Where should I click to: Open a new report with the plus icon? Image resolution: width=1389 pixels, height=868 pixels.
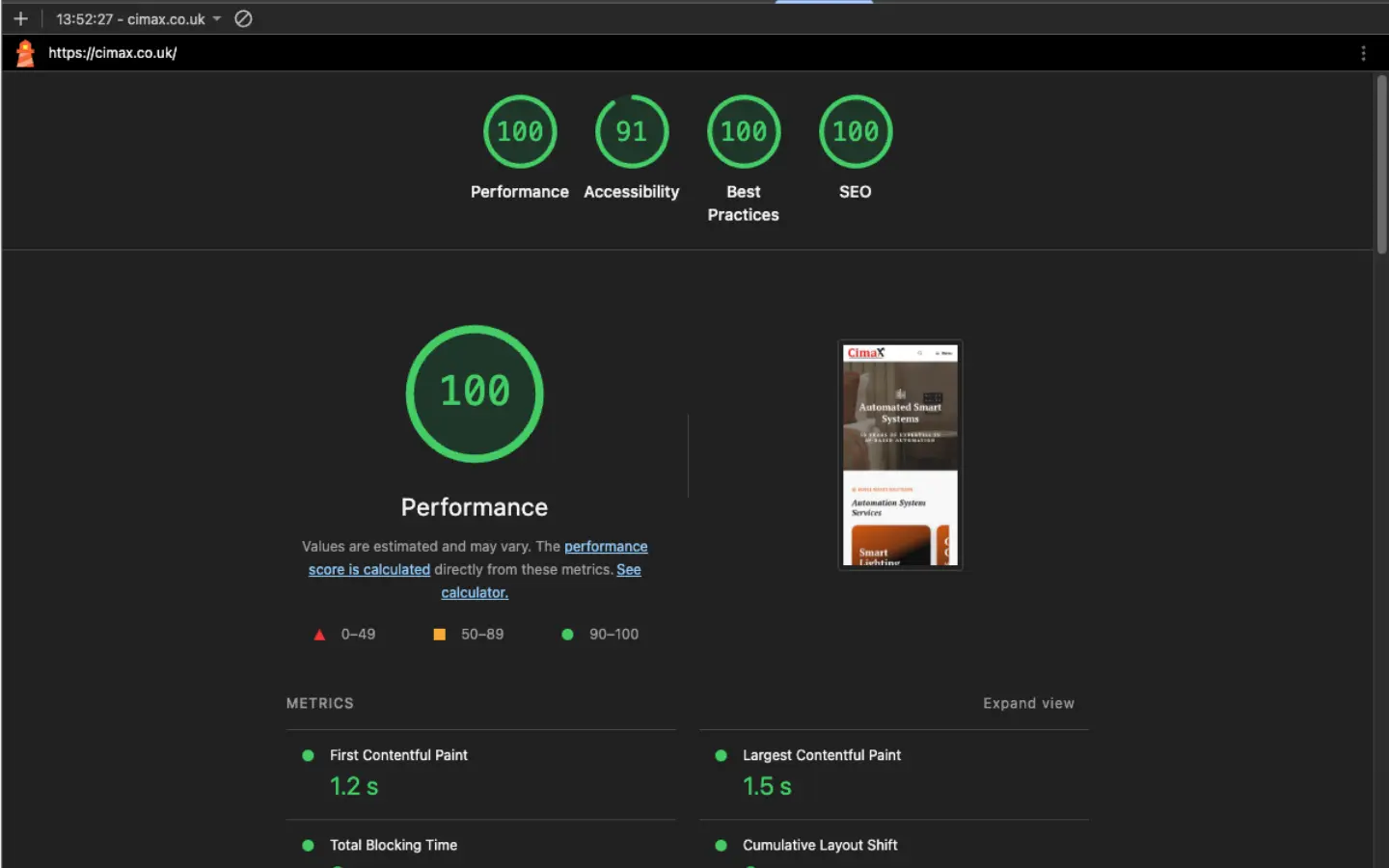coord(21,17)
